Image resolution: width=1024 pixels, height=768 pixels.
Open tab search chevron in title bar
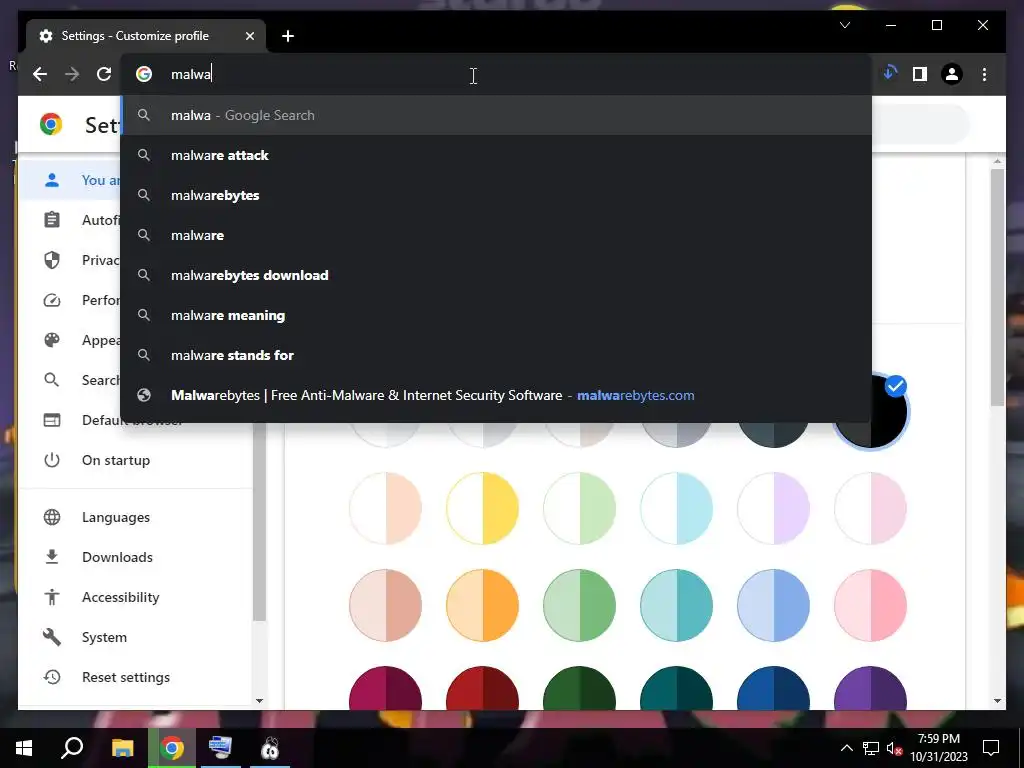click(x=845, y=25)
